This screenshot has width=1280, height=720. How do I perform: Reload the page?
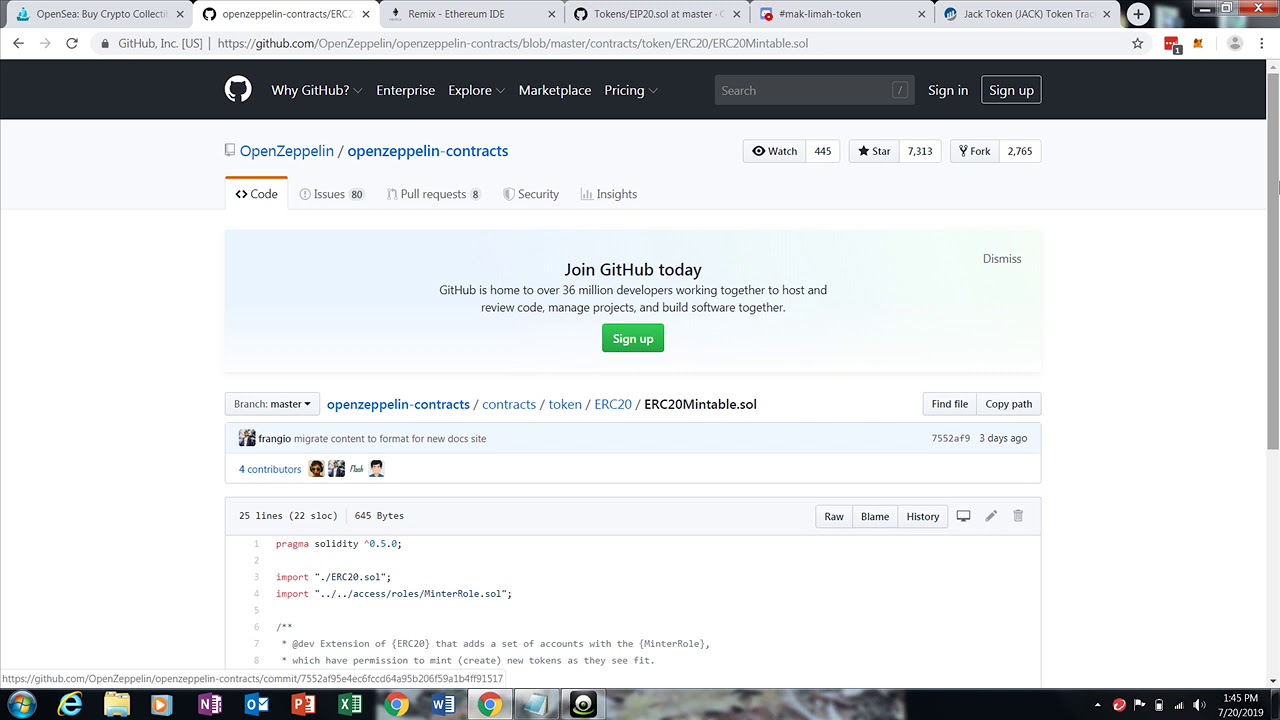click(72, 43)
